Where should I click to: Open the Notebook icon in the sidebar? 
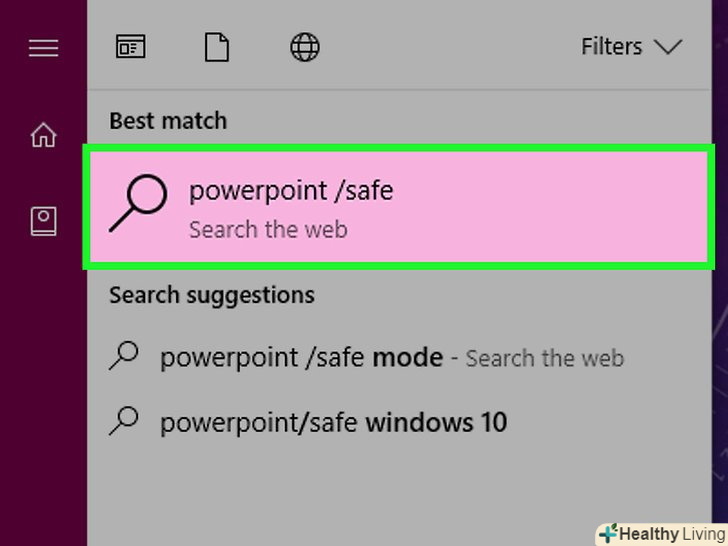43,222
